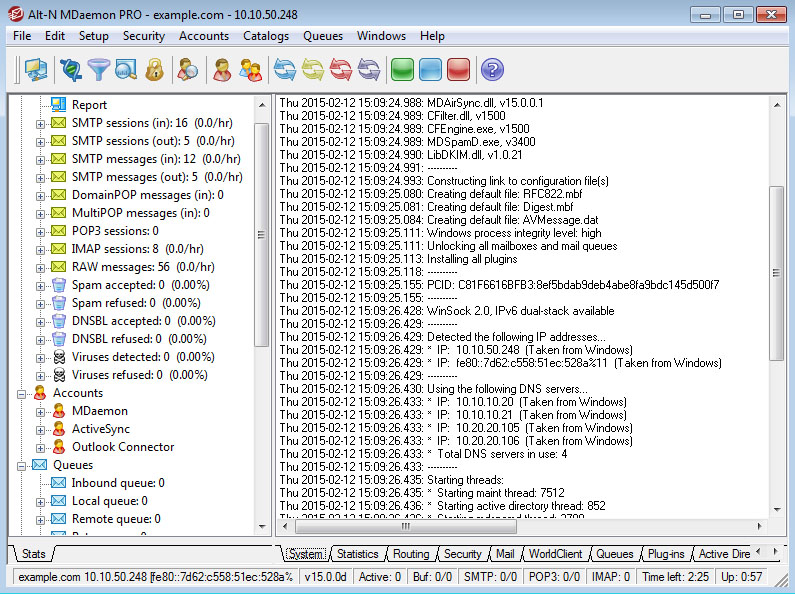Click the tab strip right scroll arrow
795x594 pixels.
click(x=775, y=552)
